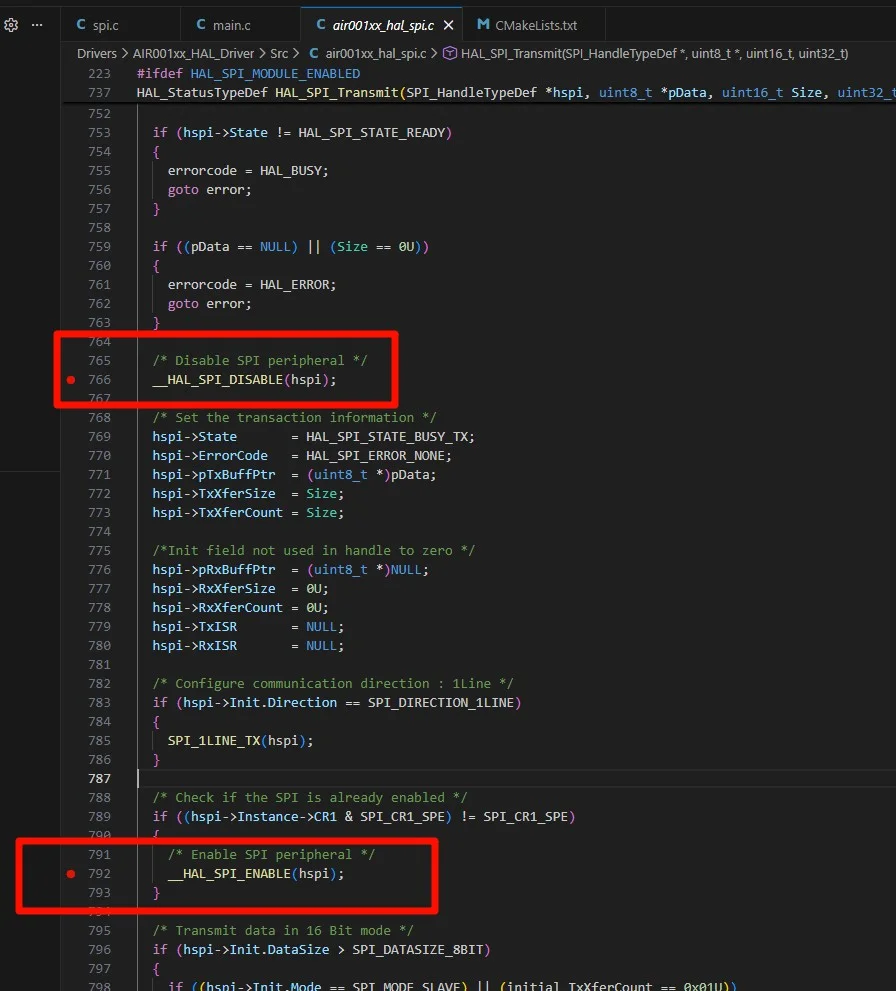Click SPI_DATASIZE_8BIT on line 796

(417, 950)
